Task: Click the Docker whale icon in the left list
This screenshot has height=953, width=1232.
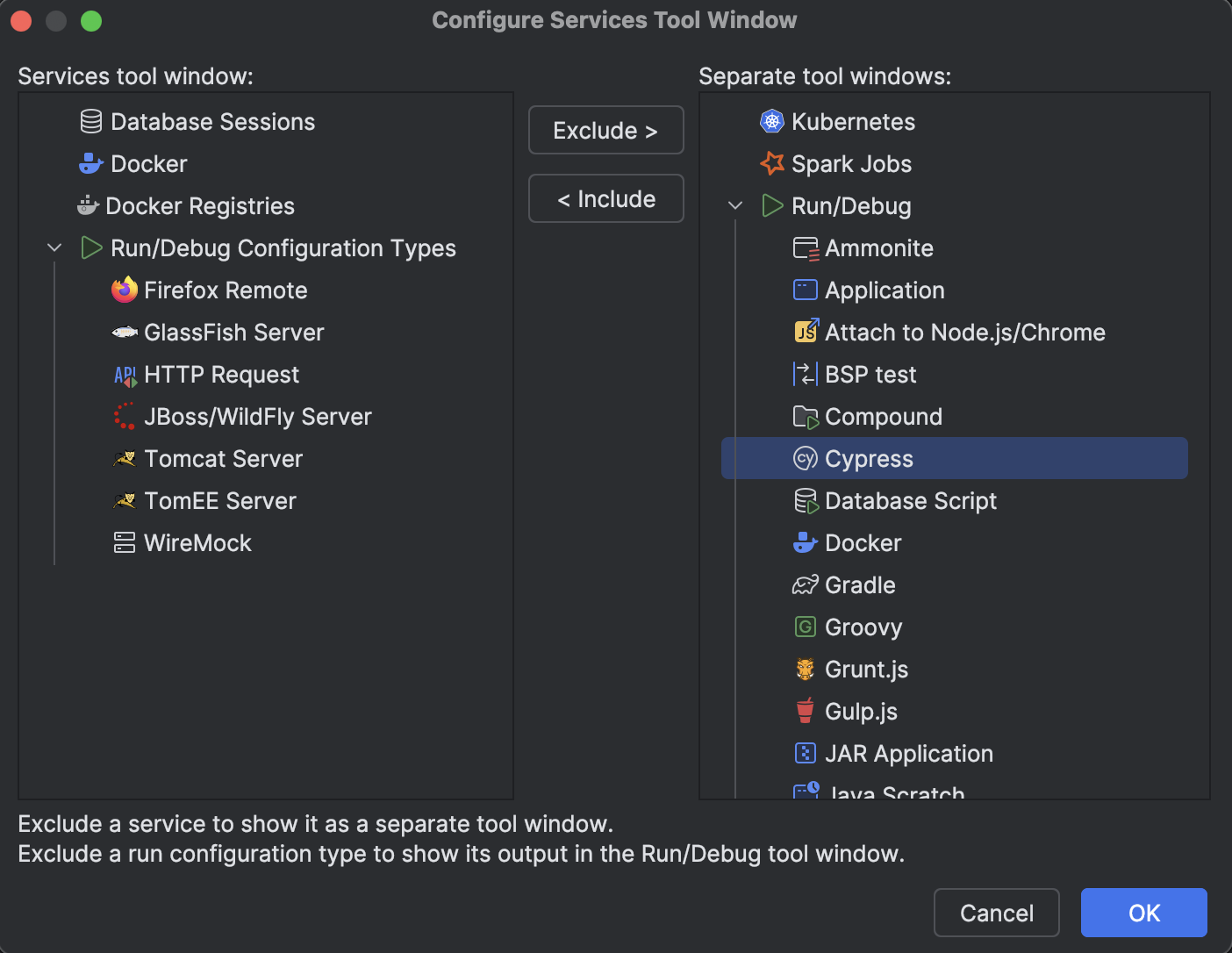Action: tap(90, 163)
